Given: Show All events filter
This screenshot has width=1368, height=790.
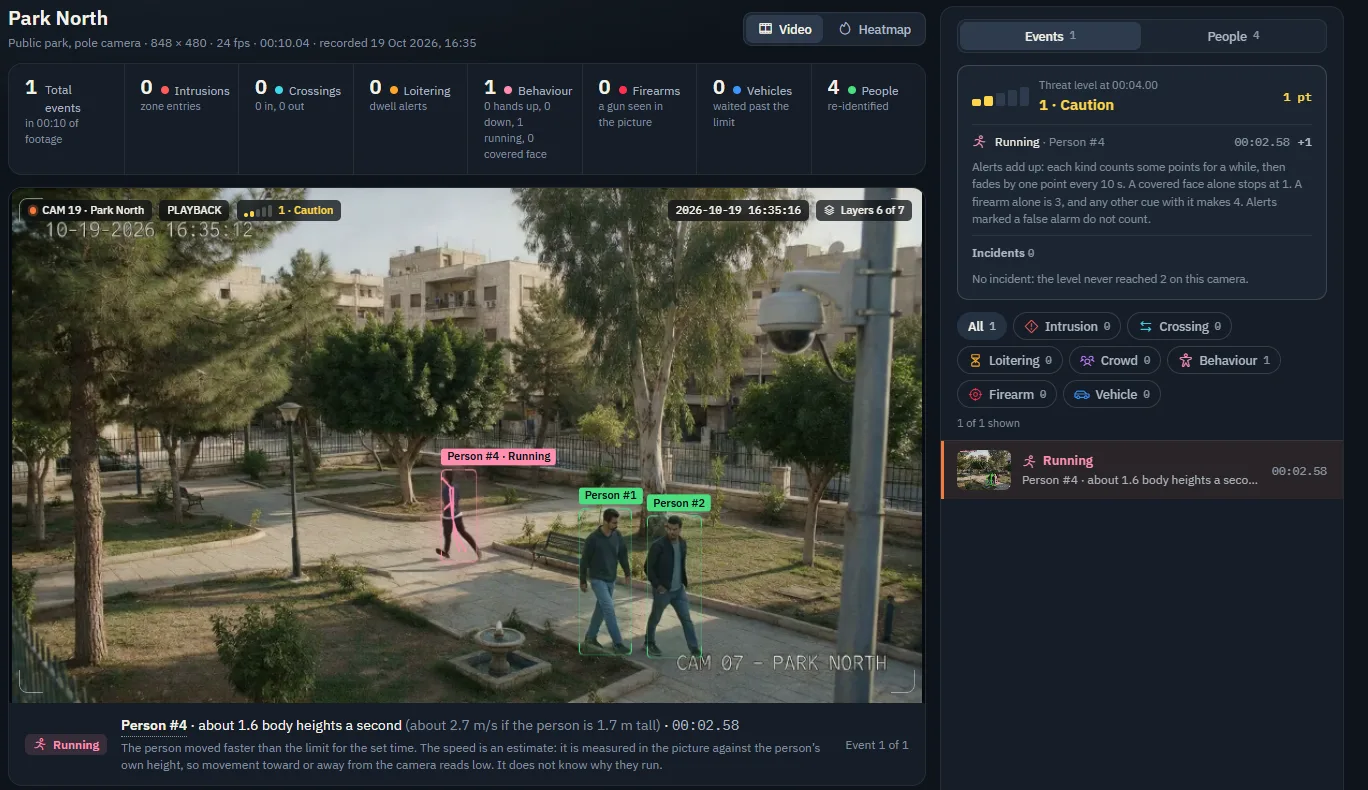Looking at the screenshot, I should point(982,326).
